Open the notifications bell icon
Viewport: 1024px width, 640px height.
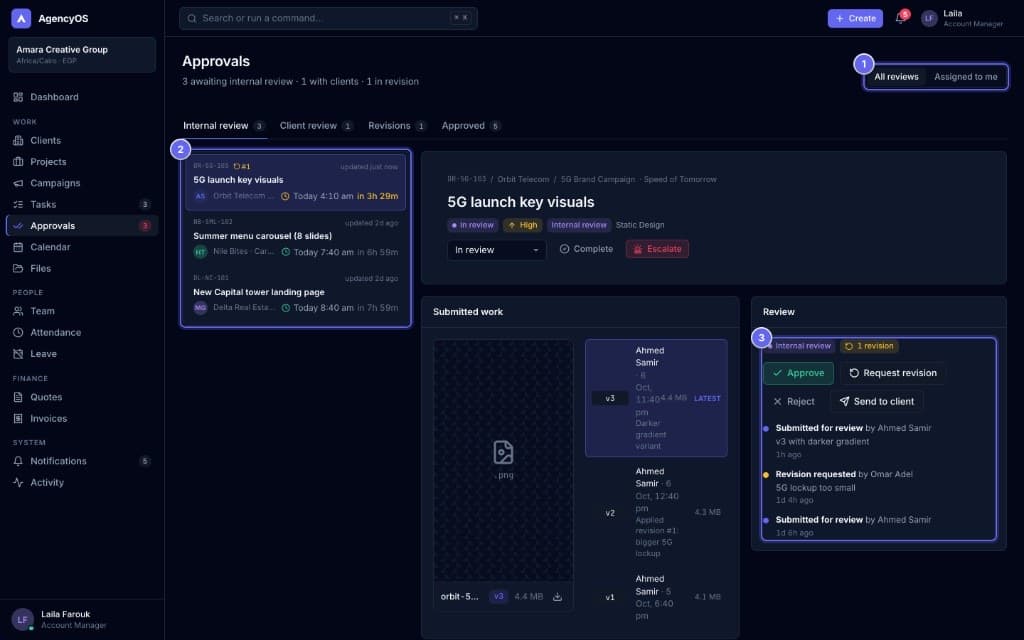pos(901,18)
